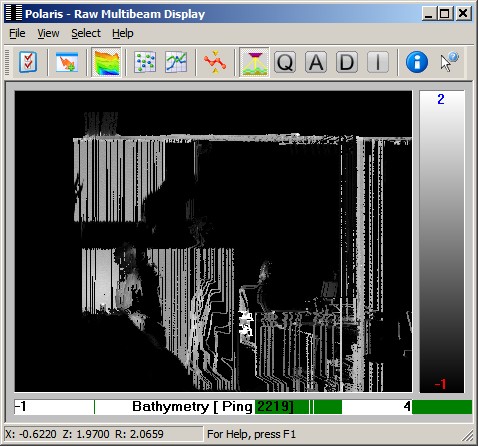Viewport: 478px width, 446px height.
Task: Open the line graph profile icon
Action: (176, 62)
